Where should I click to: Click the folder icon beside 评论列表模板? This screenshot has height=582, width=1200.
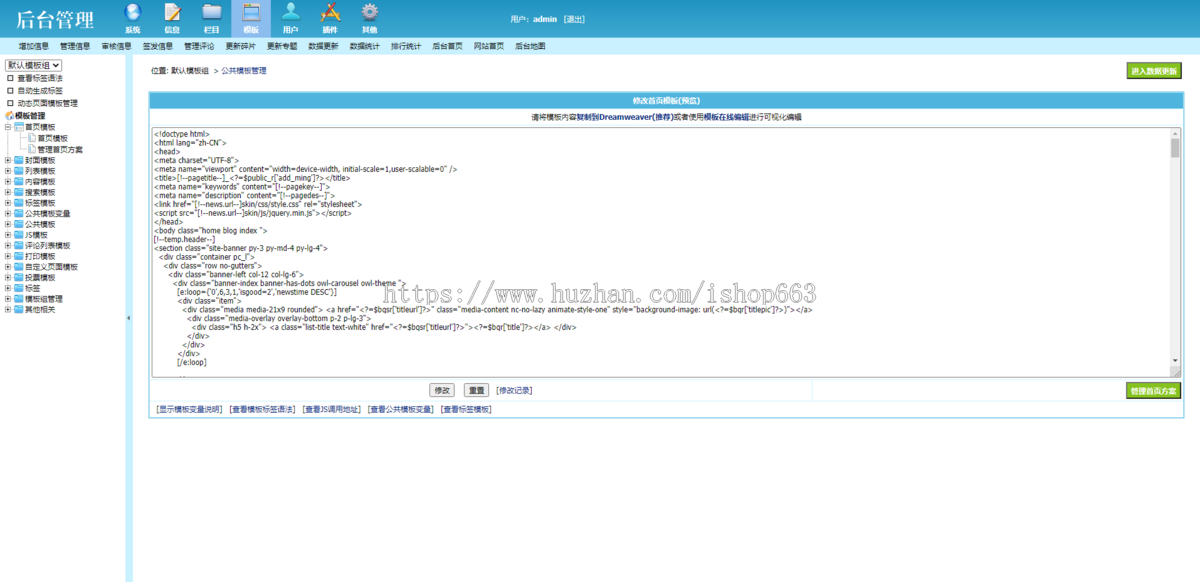[19, 246]
